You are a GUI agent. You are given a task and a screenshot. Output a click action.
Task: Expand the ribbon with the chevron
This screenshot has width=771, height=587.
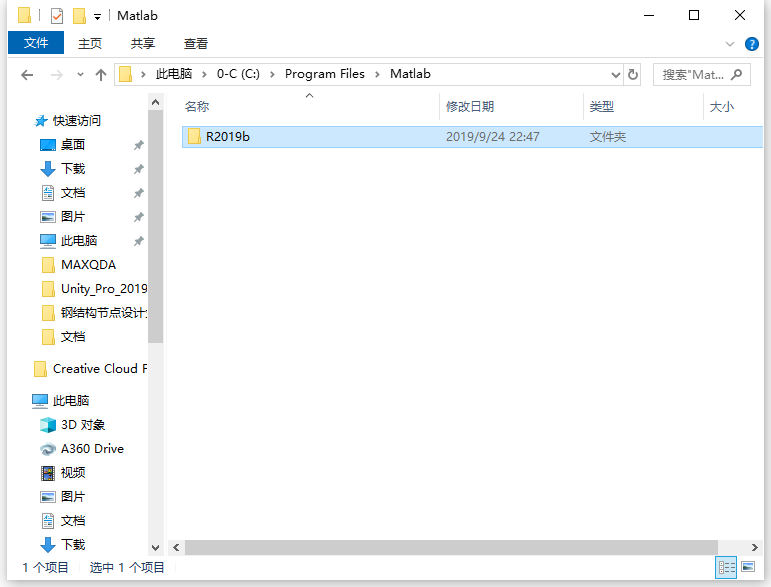click(x=730, y=44)
